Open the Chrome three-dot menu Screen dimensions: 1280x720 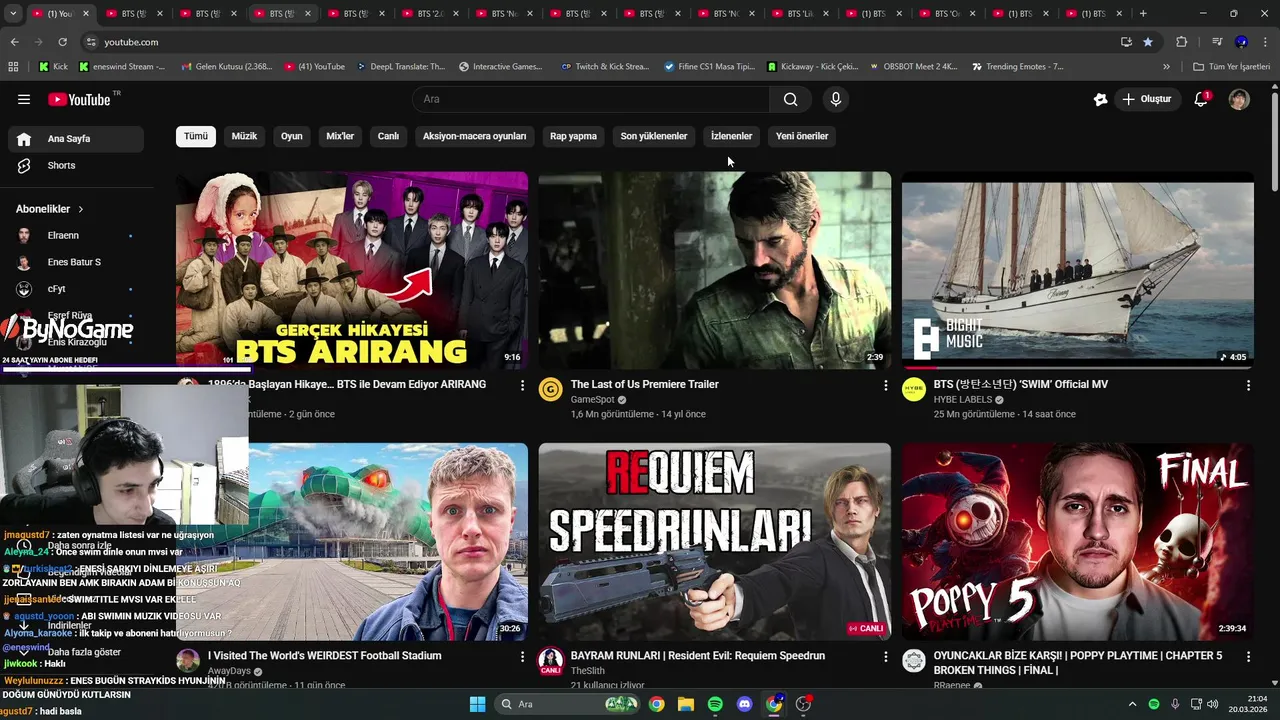coord(1265,42)
